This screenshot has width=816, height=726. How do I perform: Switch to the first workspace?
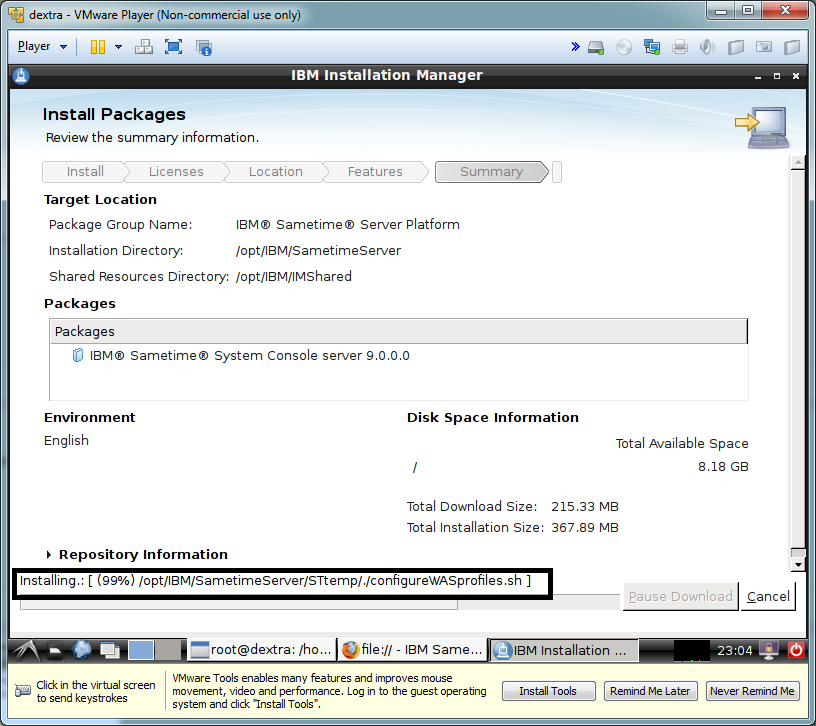(141, 650)
